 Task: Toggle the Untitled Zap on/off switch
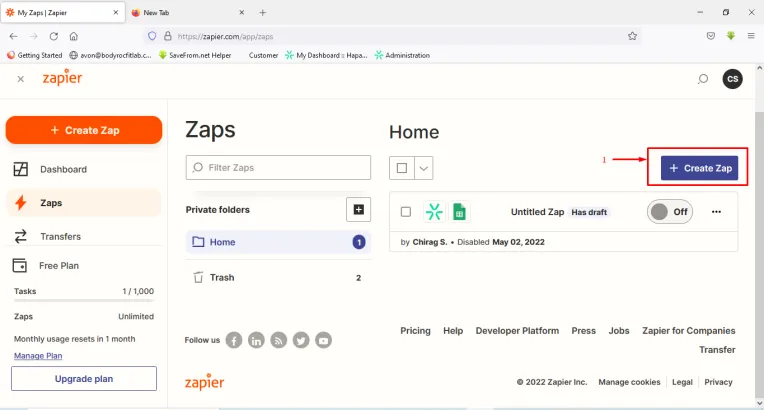670,212
